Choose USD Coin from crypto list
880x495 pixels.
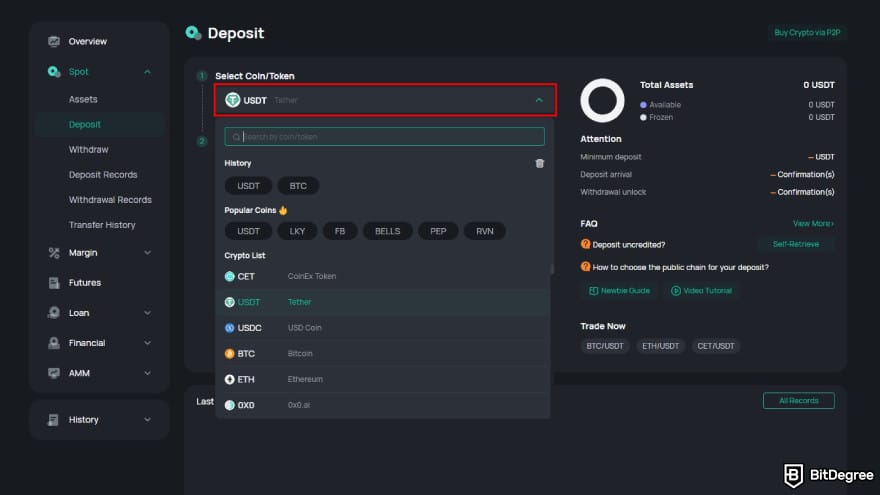tap(383, 328)
